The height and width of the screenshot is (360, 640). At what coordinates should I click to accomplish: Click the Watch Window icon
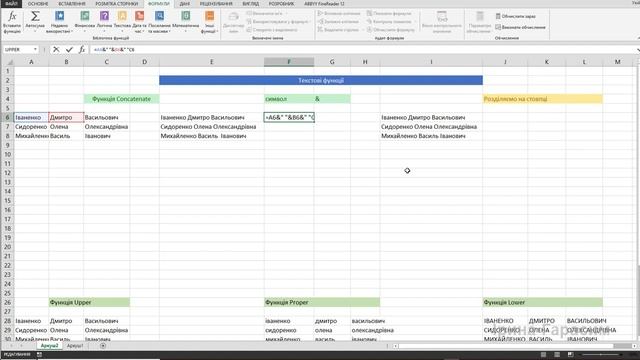[x=442, y=17]
